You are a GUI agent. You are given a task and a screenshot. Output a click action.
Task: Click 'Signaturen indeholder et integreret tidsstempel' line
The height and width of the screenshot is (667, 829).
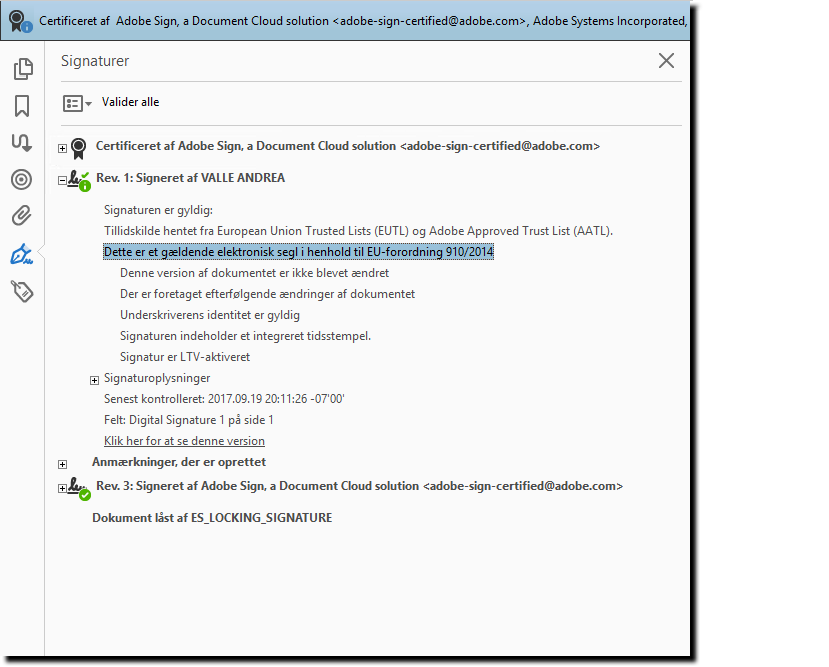coord(245,336)
